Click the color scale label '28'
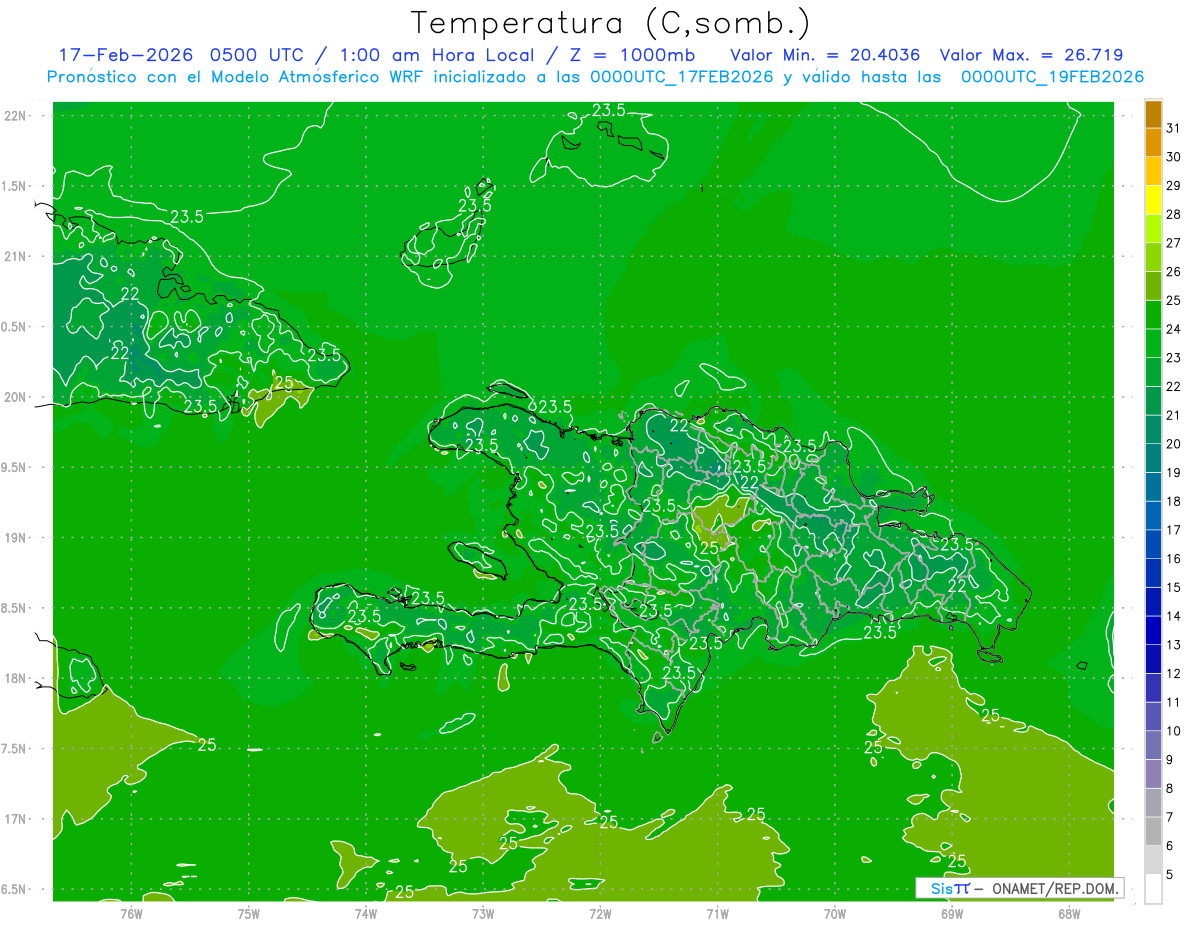The height and width of the screenshot is (927, 1200). pyautogui.click(x=1174, y=214)
